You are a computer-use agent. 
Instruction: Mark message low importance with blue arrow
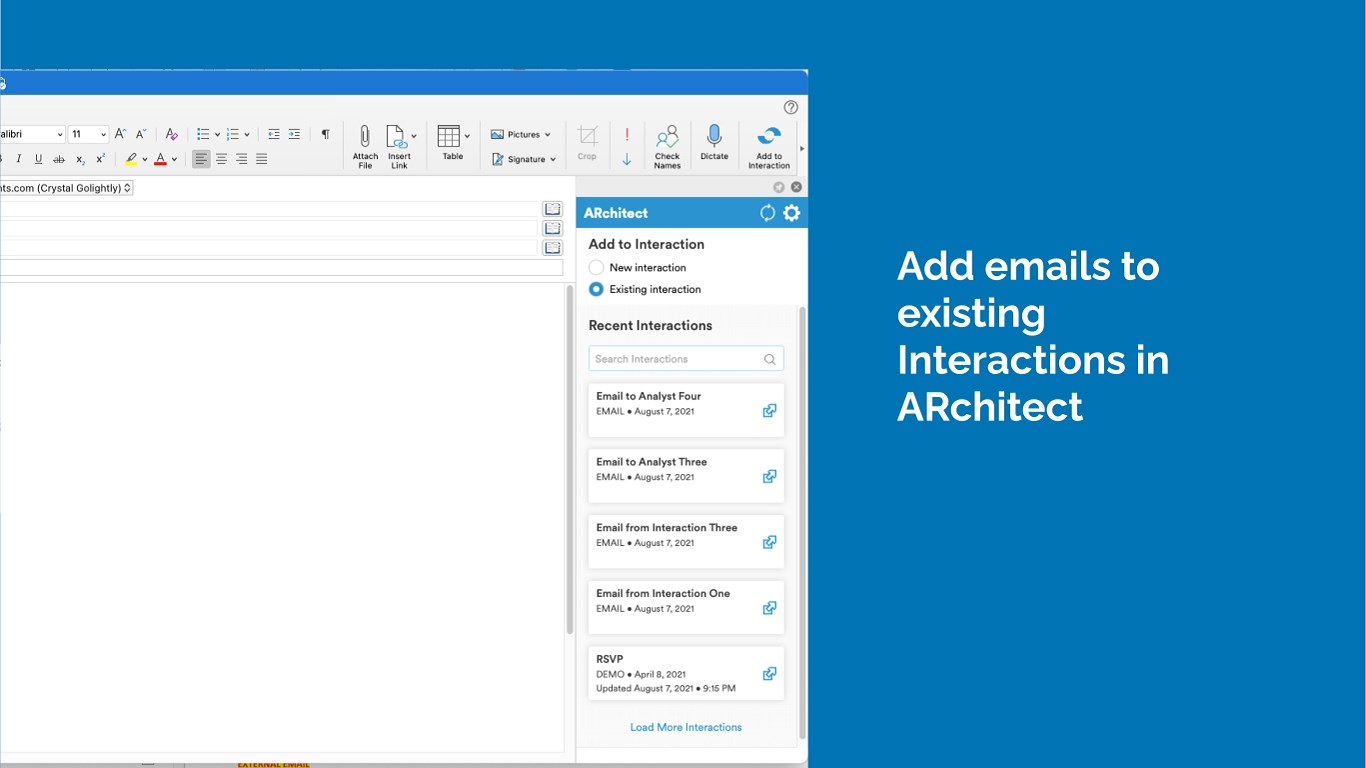click(627, 159)
